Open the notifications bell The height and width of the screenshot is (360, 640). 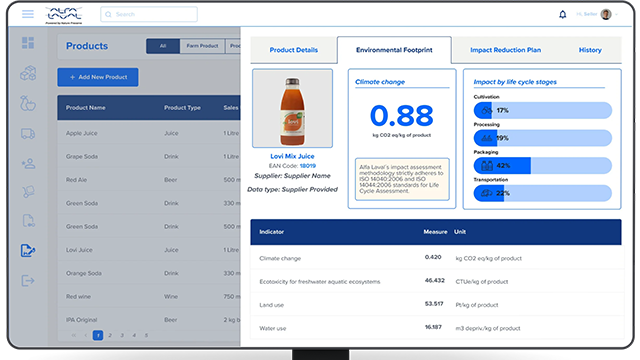click(x=562, y=14)
